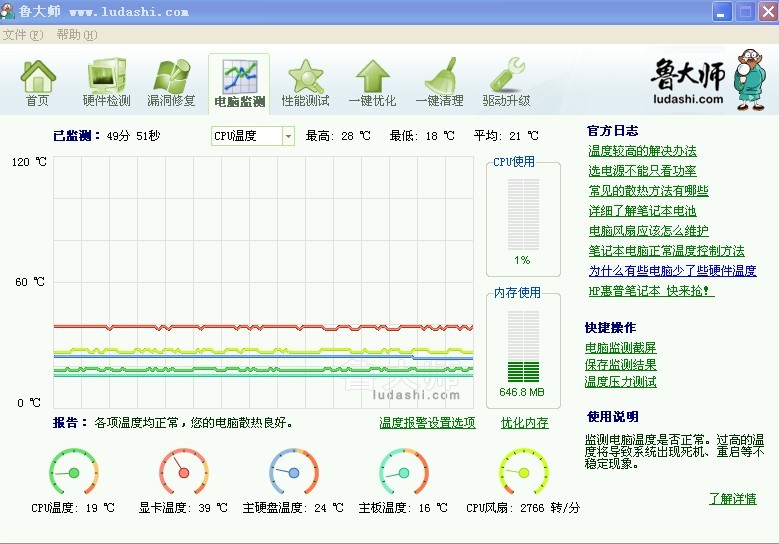The width and height of the screenshot is (779, 544).
Task: Click the 报告 status message text
Action: (173, 423)
